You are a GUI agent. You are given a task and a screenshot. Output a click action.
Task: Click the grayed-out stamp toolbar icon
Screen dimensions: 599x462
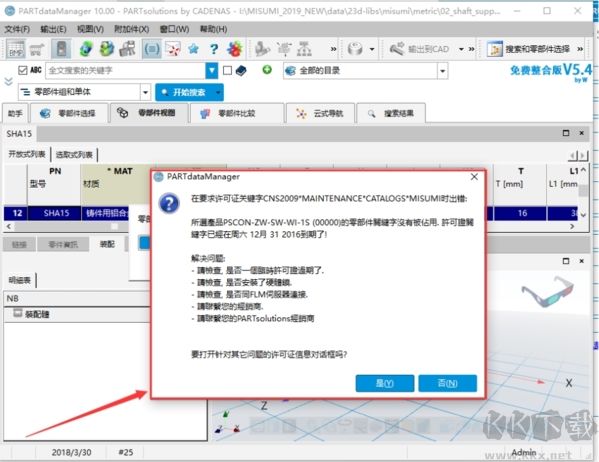[262, 49]
